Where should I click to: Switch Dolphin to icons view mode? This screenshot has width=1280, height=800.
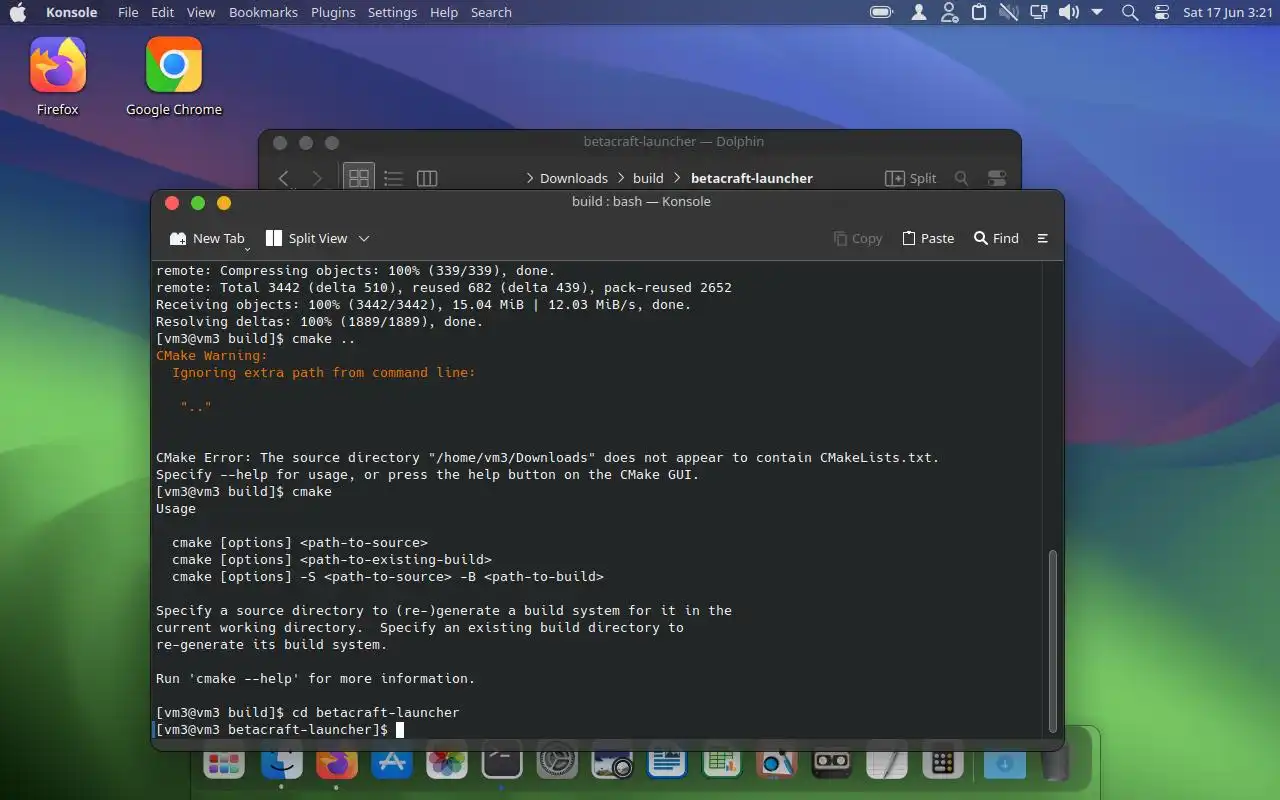pyautogui.click(x=359, y=178)
